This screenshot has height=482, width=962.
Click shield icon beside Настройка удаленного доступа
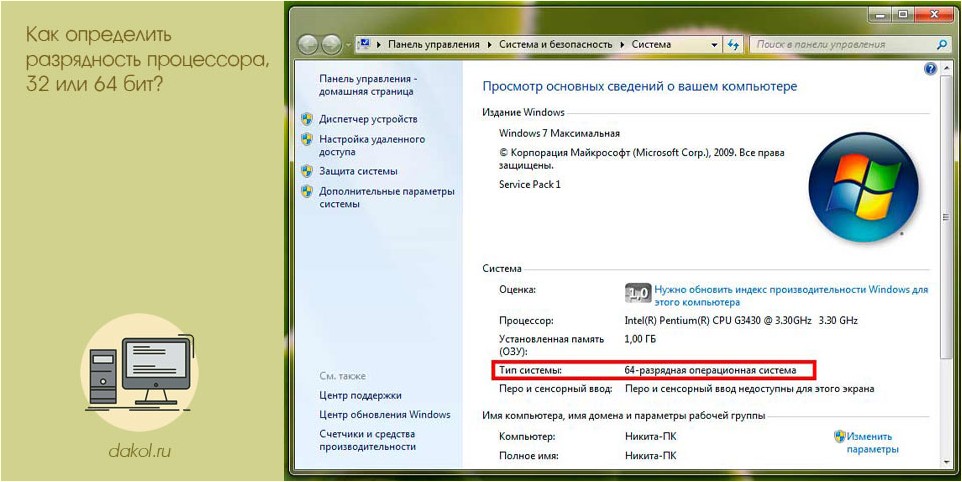pyautogui.click(x=307, y=139)
